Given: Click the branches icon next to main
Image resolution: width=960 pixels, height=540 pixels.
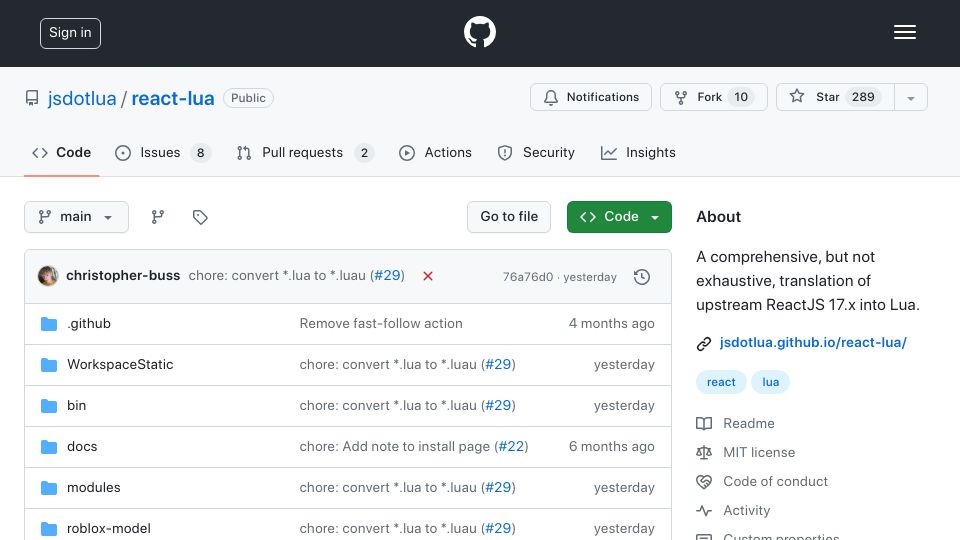Looking at the screenshot, I should tap(158, 217).
